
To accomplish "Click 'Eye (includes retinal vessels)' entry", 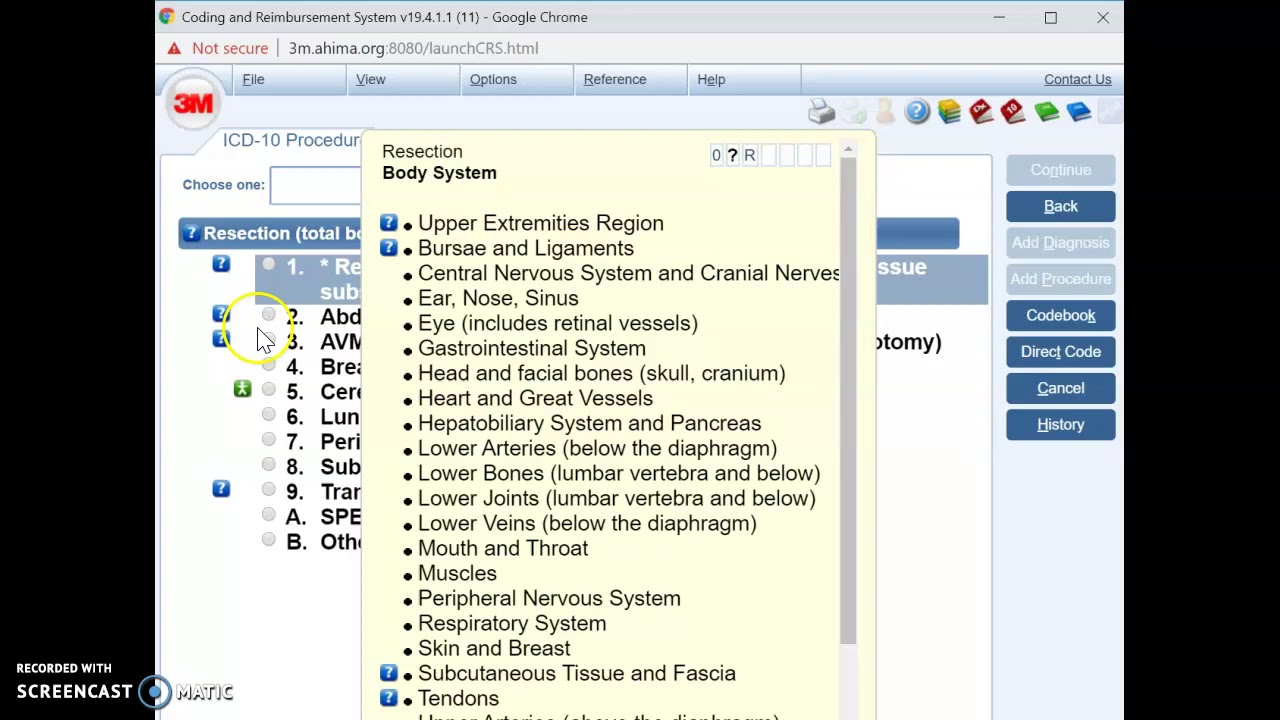I will coord(558,323).
